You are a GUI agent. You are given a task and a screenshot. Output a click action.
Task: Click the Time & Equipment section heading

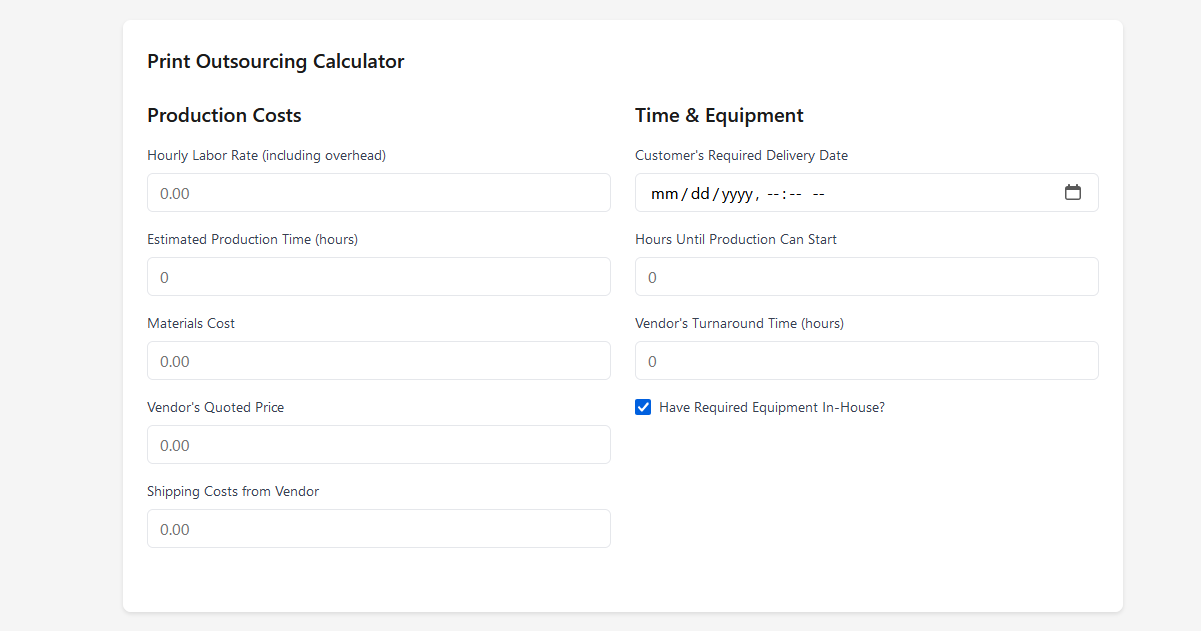[x=719, y=115]
